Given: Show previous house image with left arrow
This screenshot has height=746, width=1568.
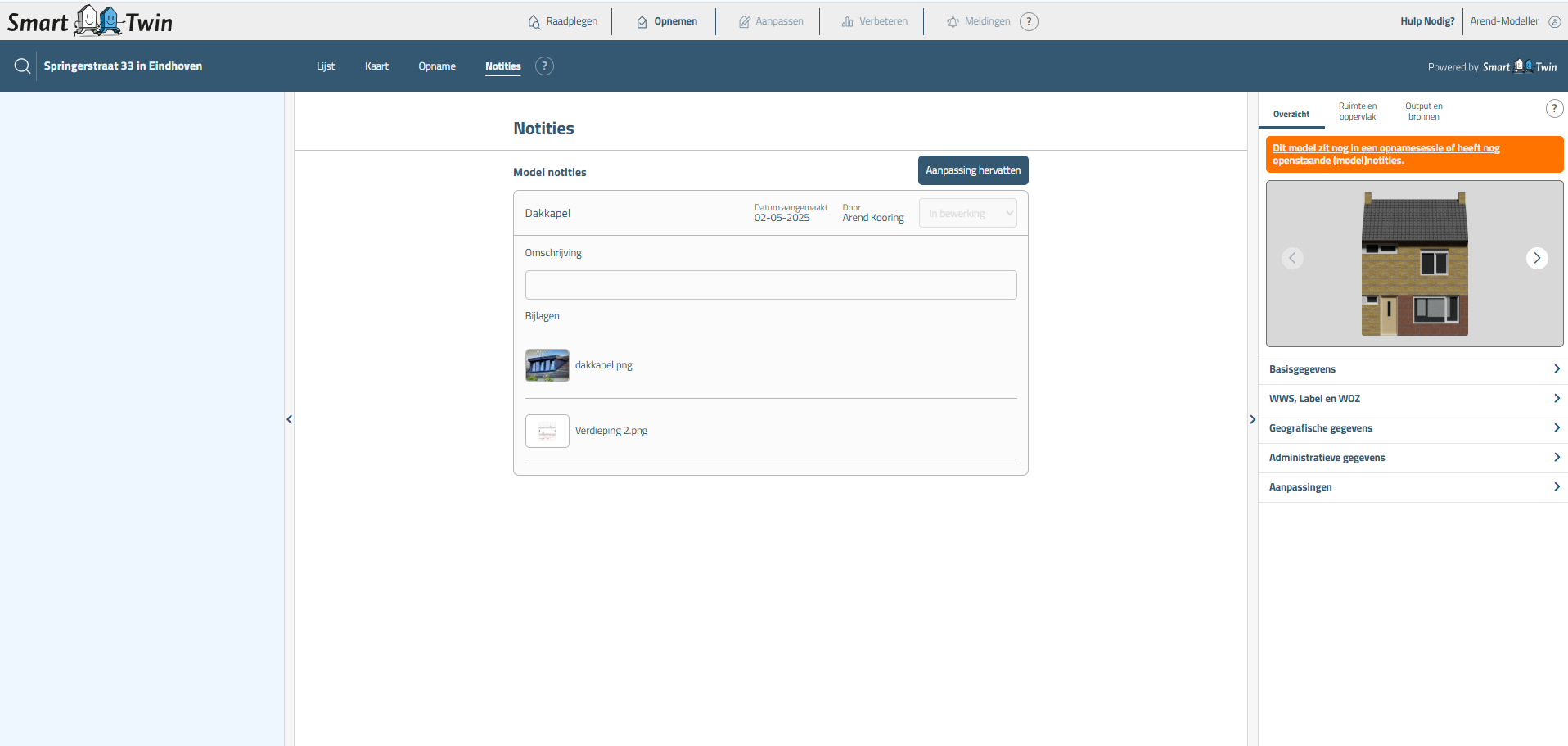Looking at the screenshot, I should 1292,258.
